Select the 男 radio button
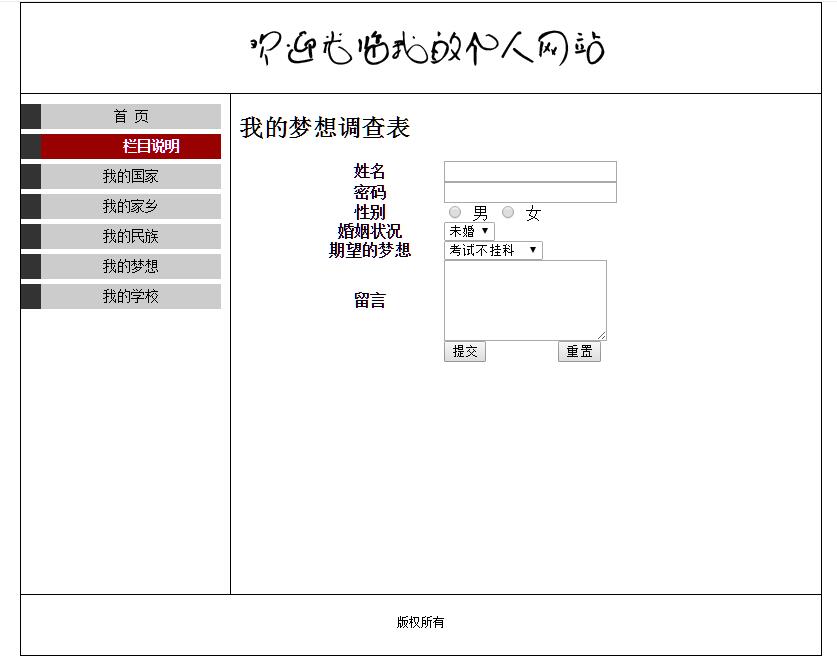 click(455, 212)
